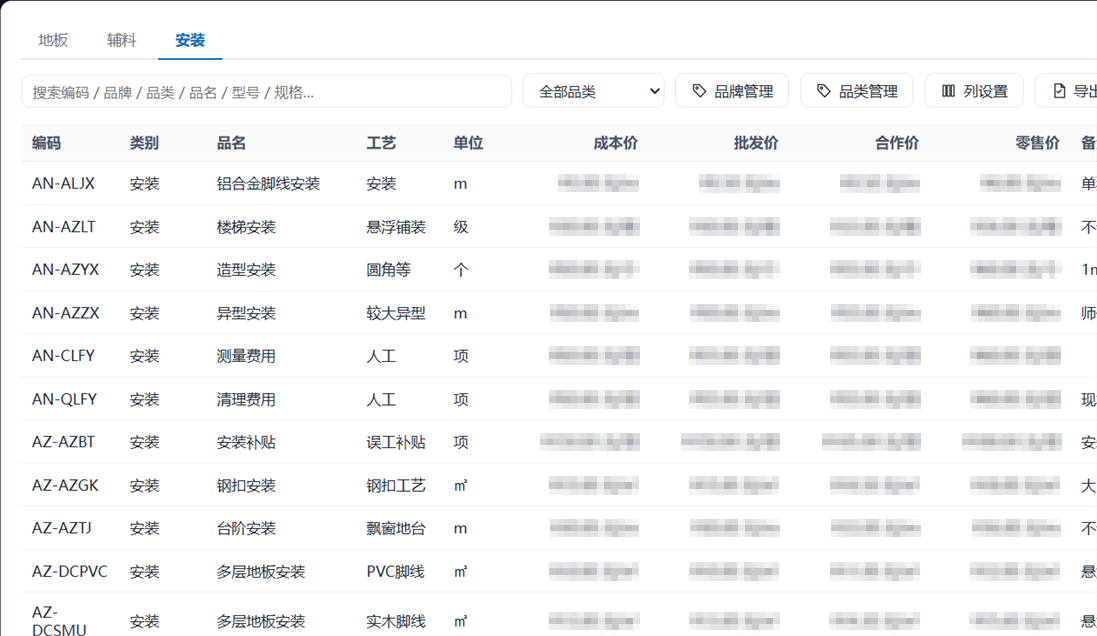Click the 类别 column header

pos(144,143)
